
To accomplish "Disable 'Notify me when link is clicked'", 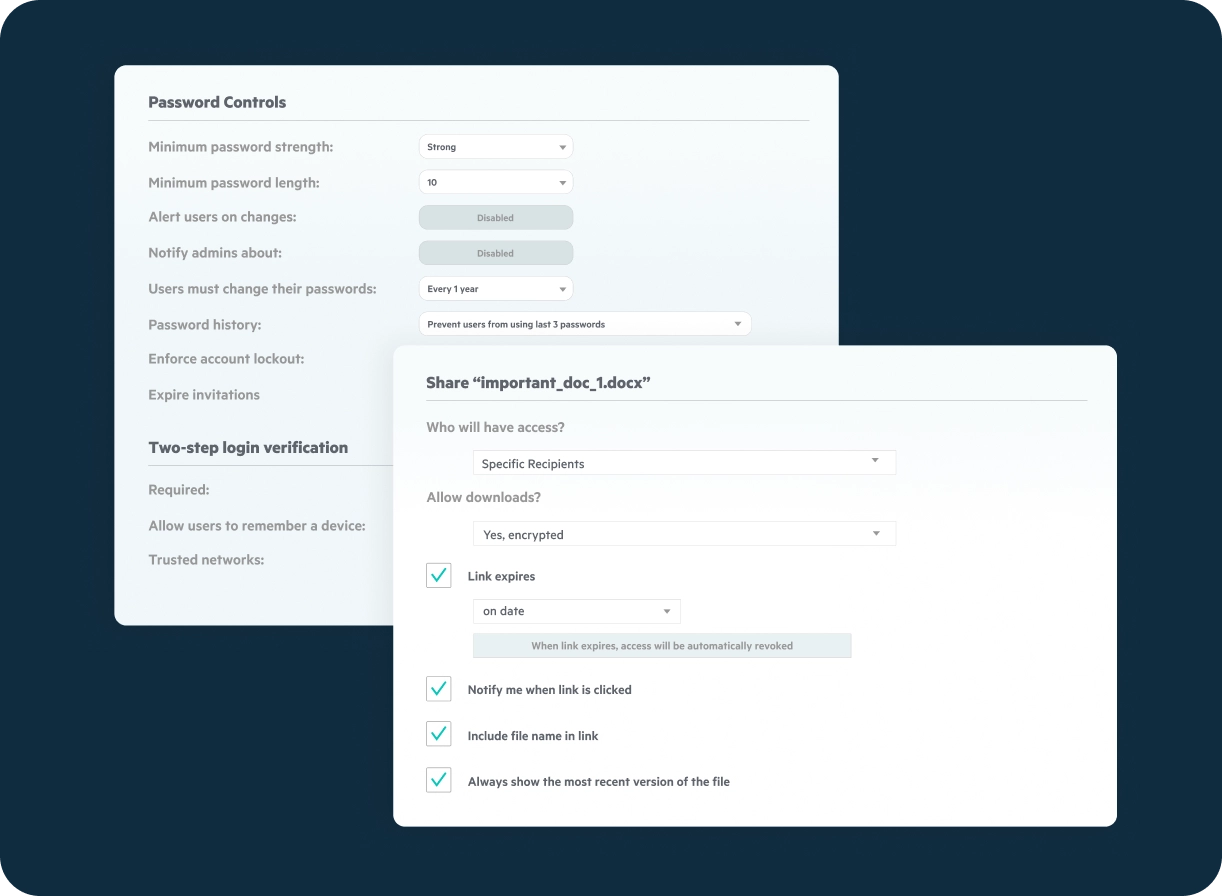I will click(438, 689).
